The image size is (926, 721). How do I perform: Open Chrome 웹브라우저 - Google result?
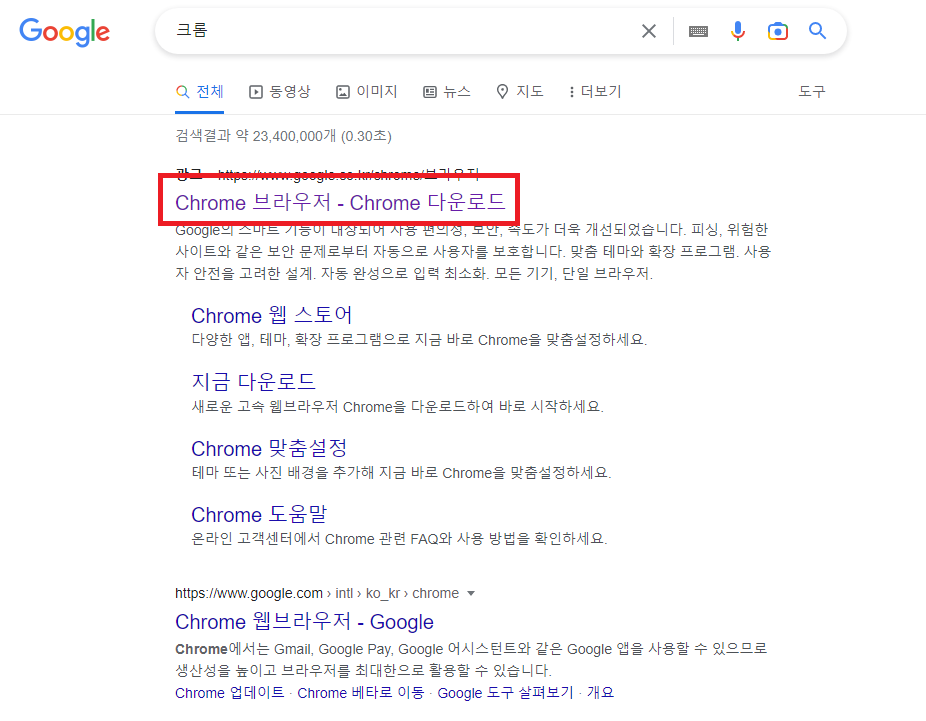click(x=304, y=622)
